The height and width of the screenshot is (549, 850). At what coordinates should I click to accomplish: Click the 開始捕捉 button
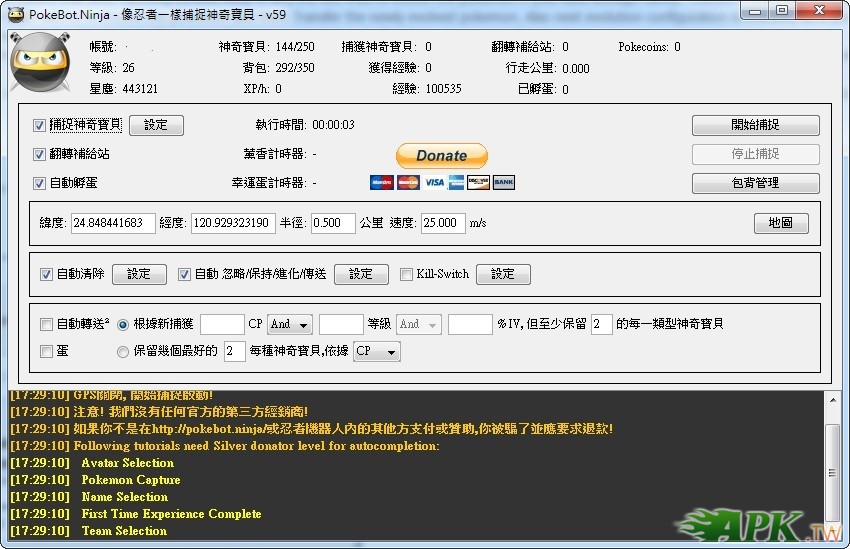756,125
